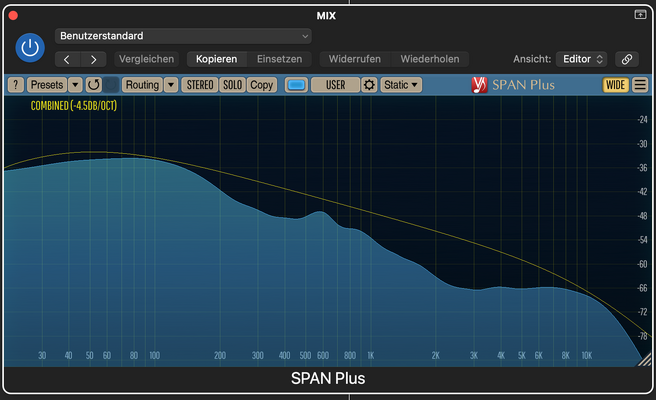Click the blue spectrum color swatch
Image resolution: width=656 pixels, height=400 pixels.
[x=297, y=85]
